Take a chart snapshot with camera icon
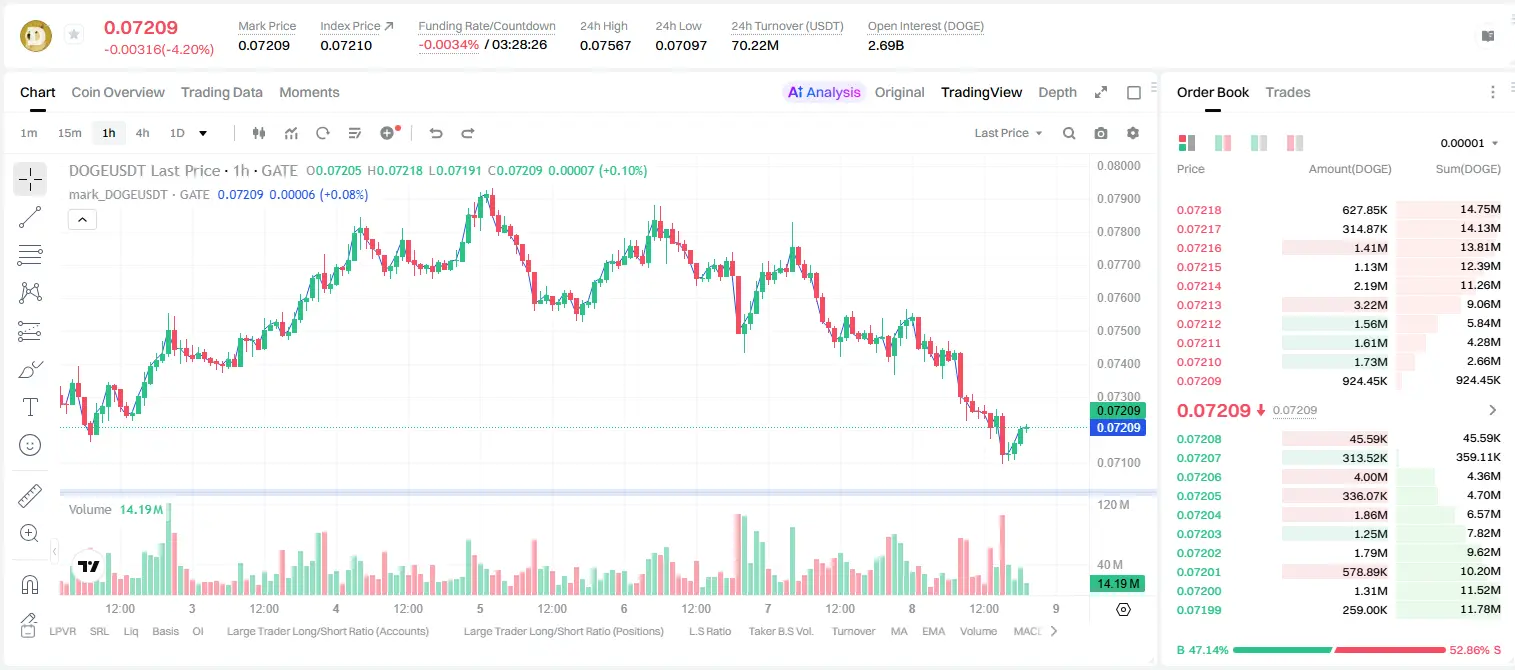The height and width of the screenshot is (670, 1515). (x=1101, y=133)
